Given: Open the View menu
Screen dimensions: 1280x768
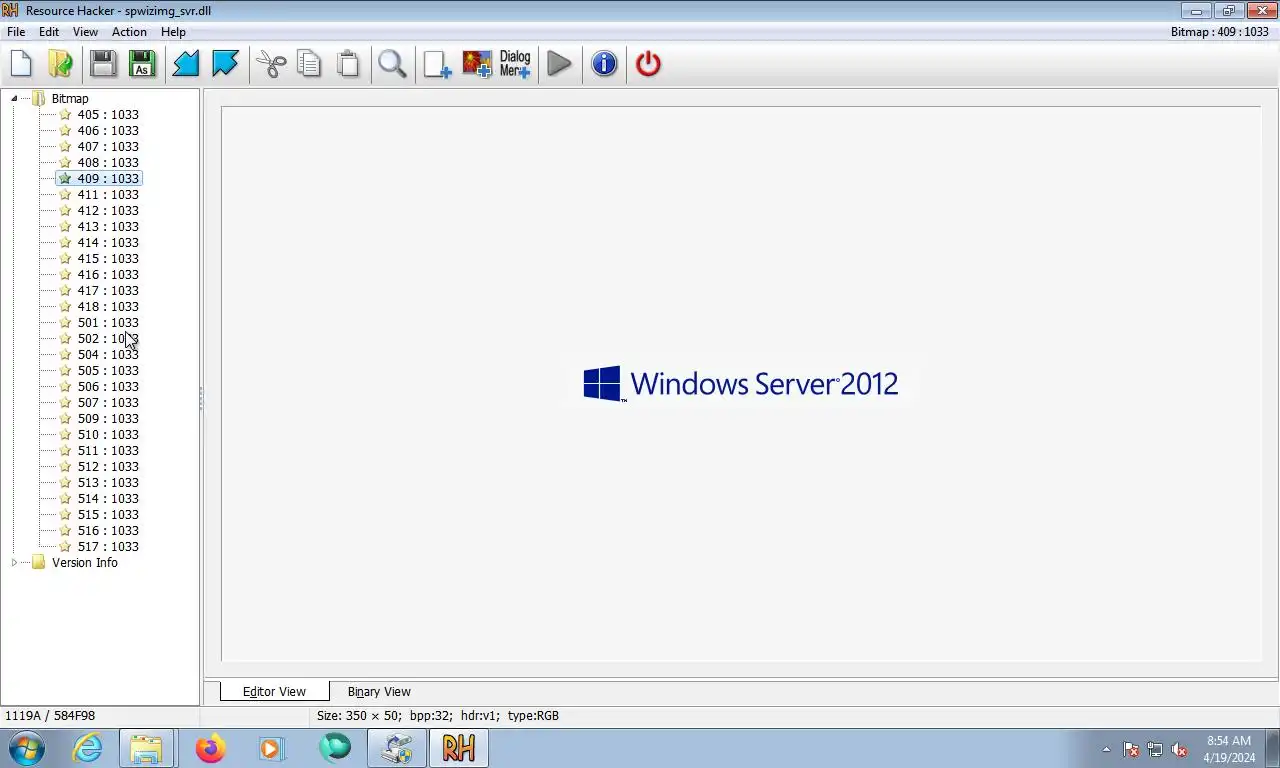Looking at the screenshot, I should click(x=85, y=32).
